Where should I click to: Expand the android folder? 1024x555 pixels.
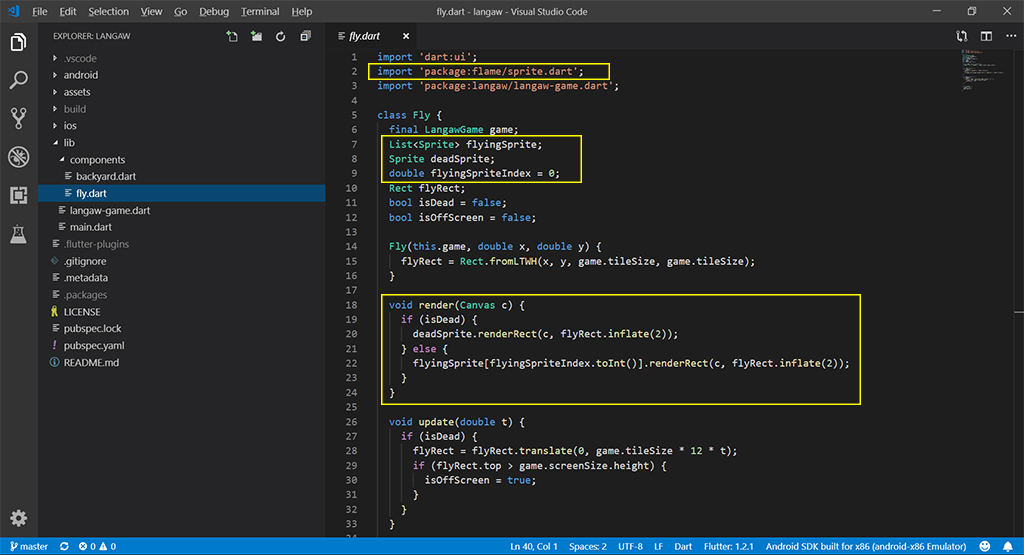80,75
